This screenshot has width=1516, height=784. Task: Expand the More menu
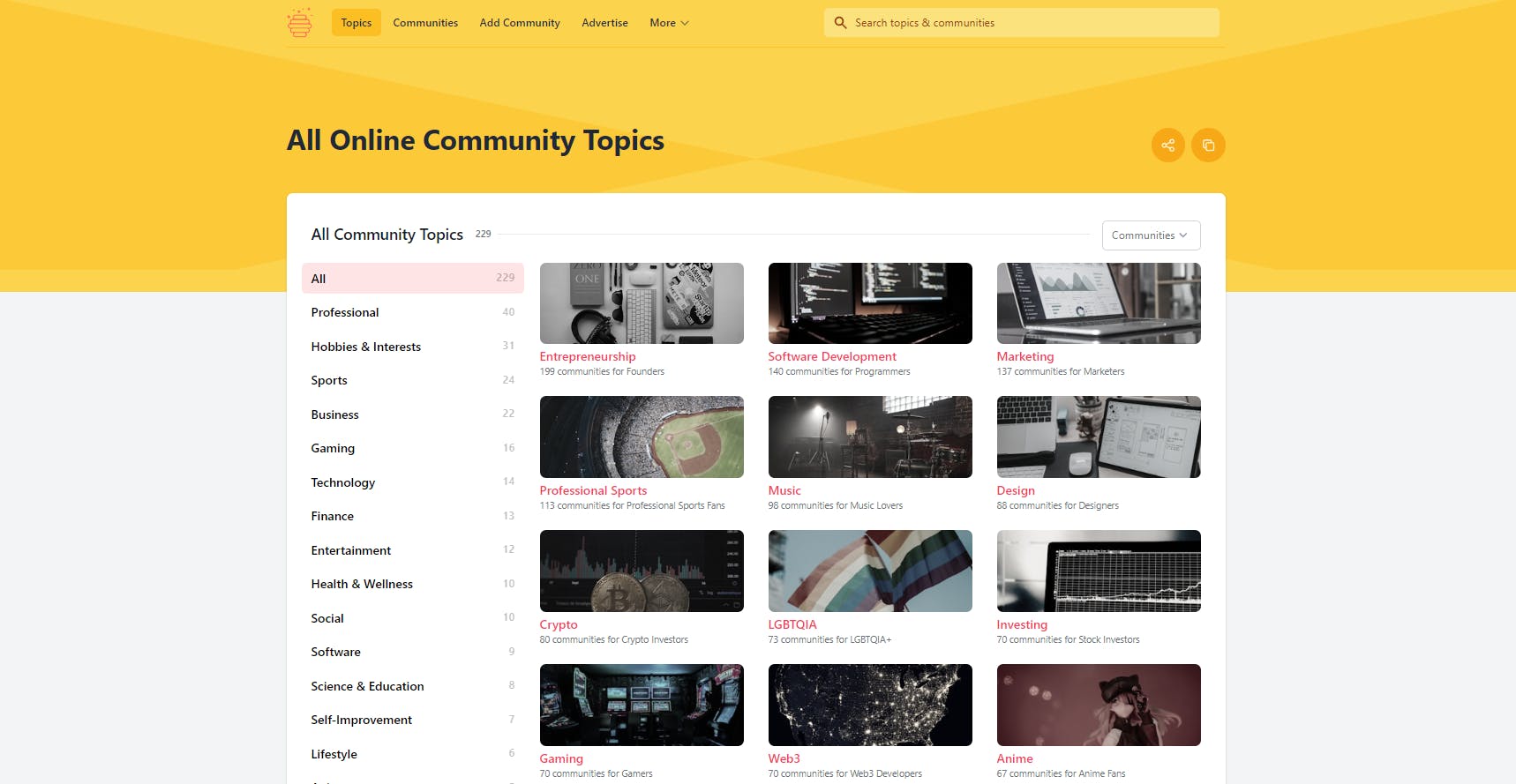point(669,23)
